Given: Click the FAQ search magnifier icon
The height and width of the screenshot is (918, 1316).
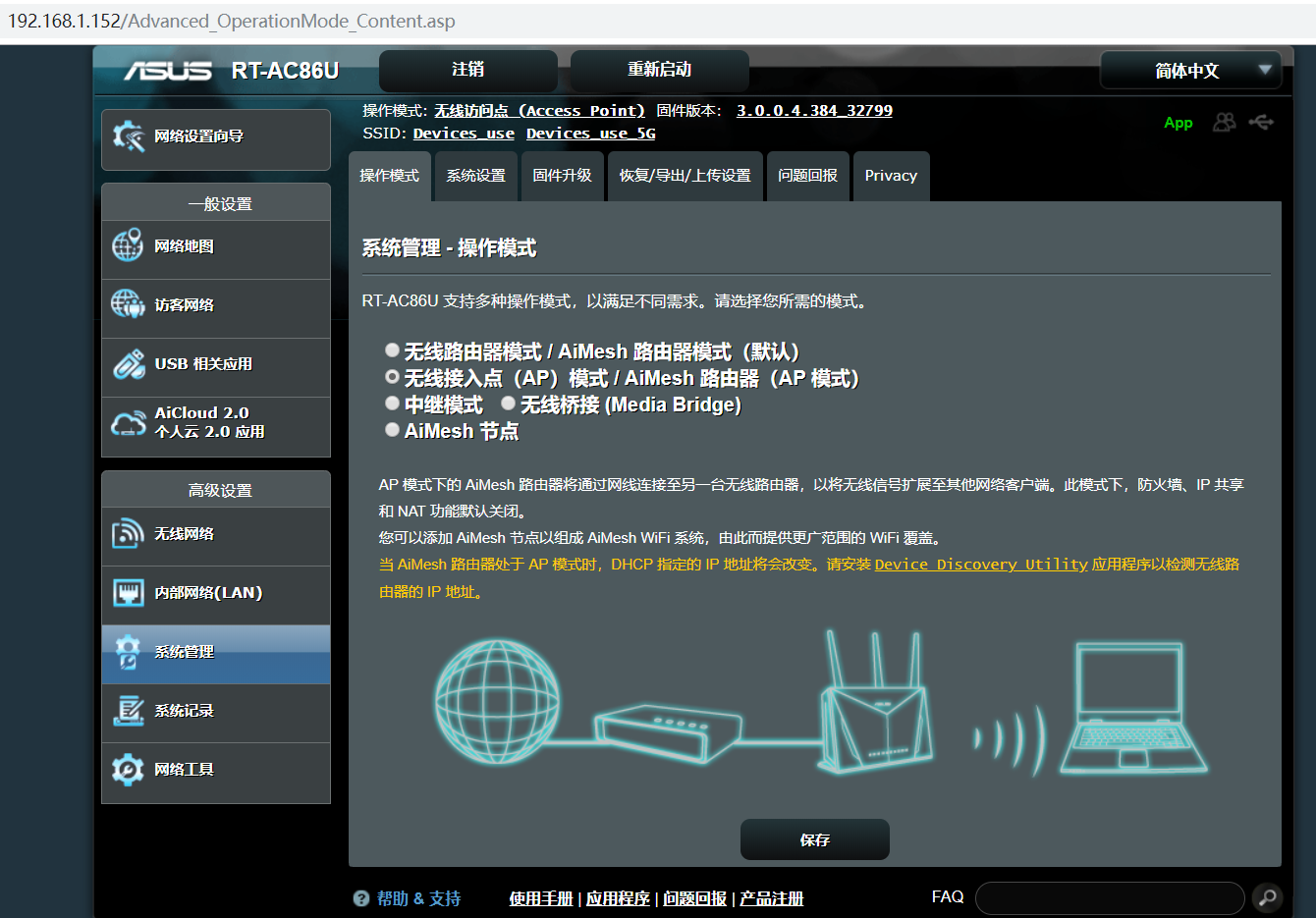Looking at the screenshot, I should tap(1268, 897).
